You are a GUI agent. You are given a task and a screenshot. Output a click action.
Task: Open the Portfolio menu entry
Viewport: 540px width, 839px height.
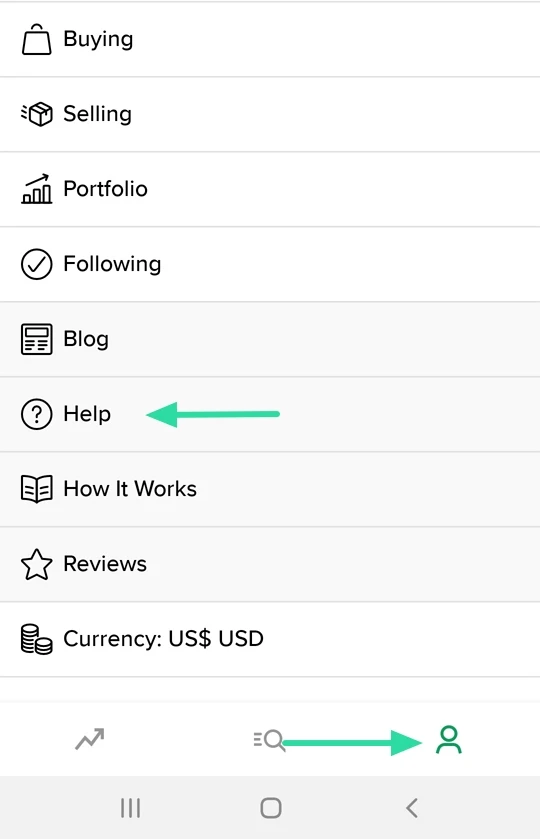270,189
